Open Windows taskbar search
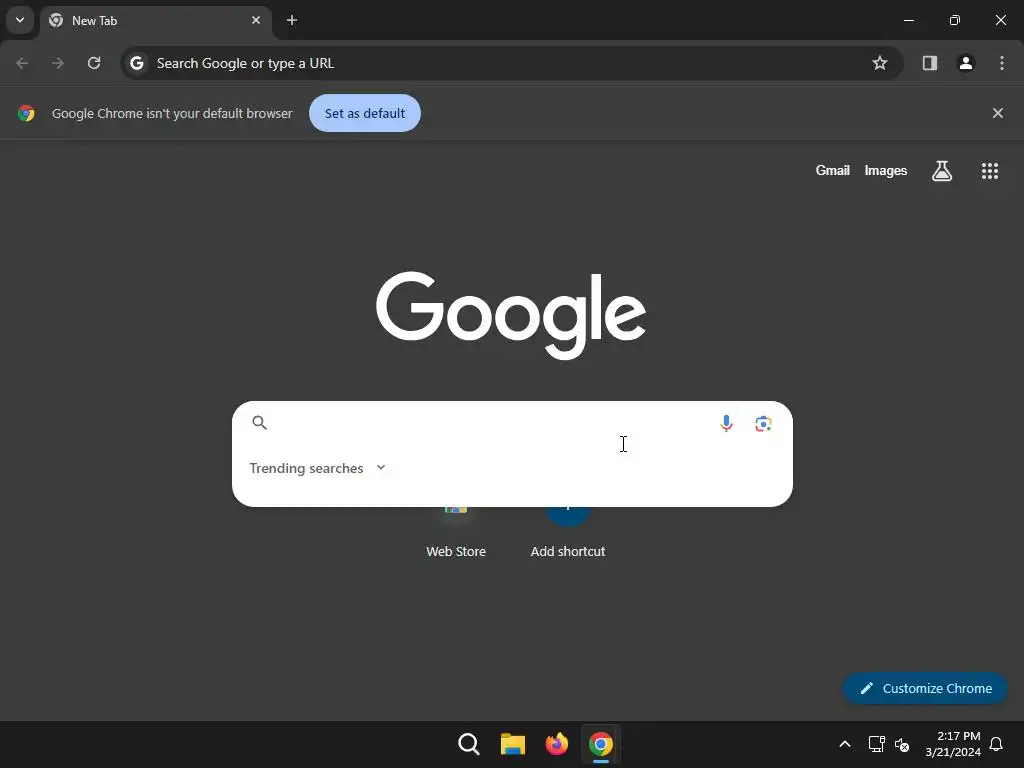This screenshot has height=768, width=1024. (x=469, y=744)
